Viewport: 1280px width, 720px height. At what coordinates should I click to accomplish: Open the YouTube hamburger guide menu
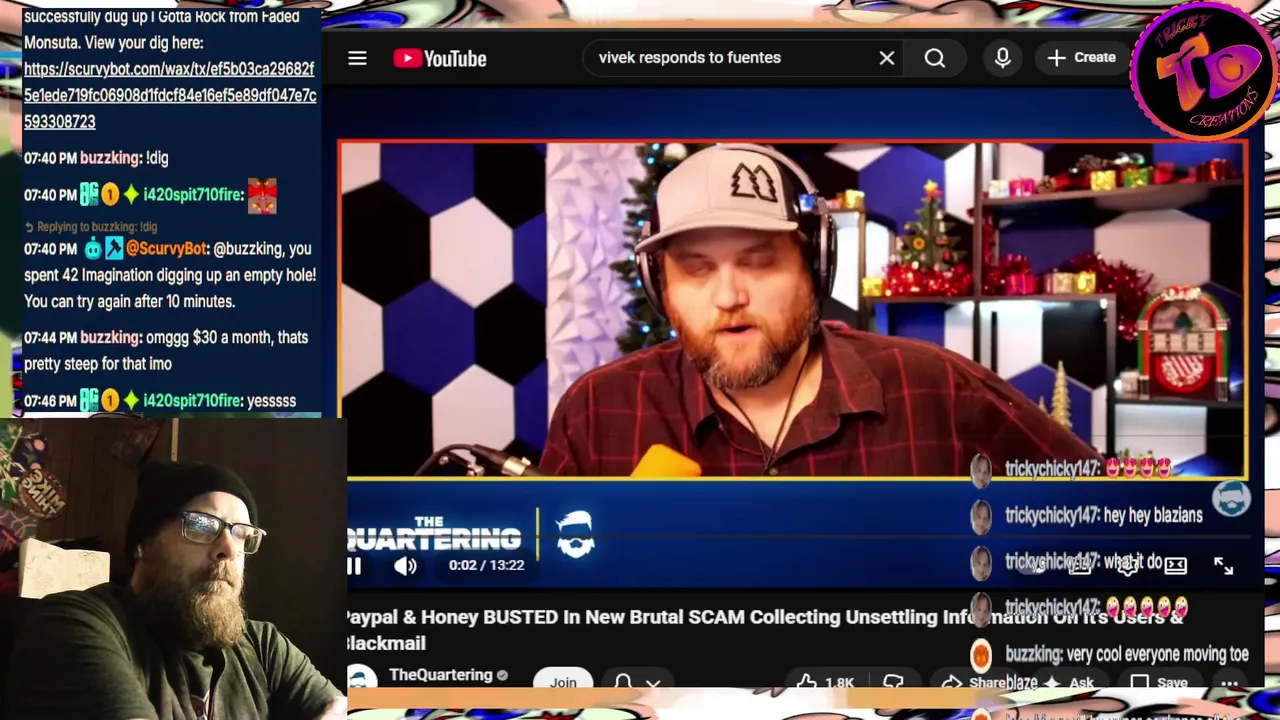coord(357,58)
